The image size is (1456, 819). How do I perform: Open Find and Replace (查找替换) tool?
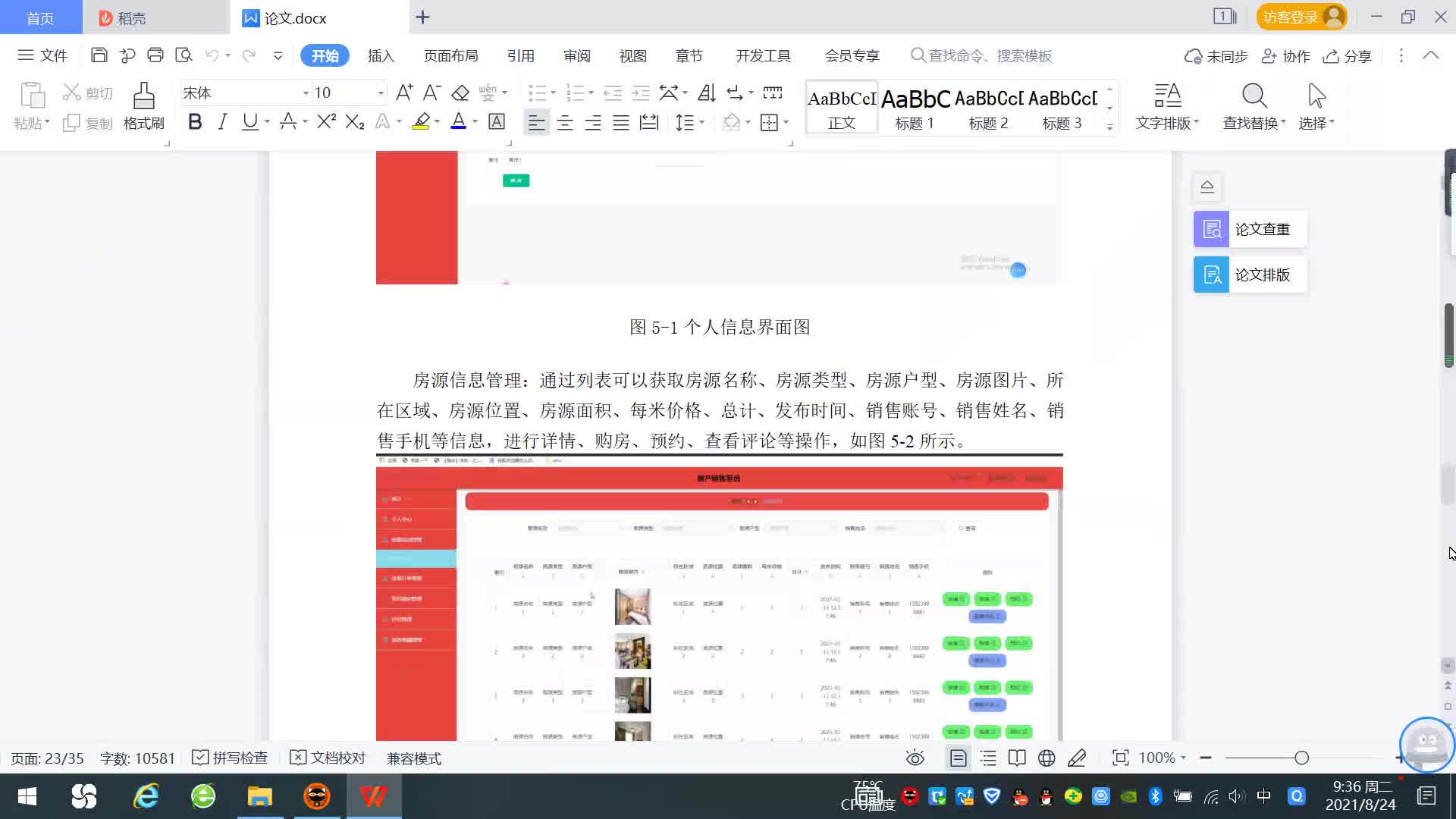1252,106
